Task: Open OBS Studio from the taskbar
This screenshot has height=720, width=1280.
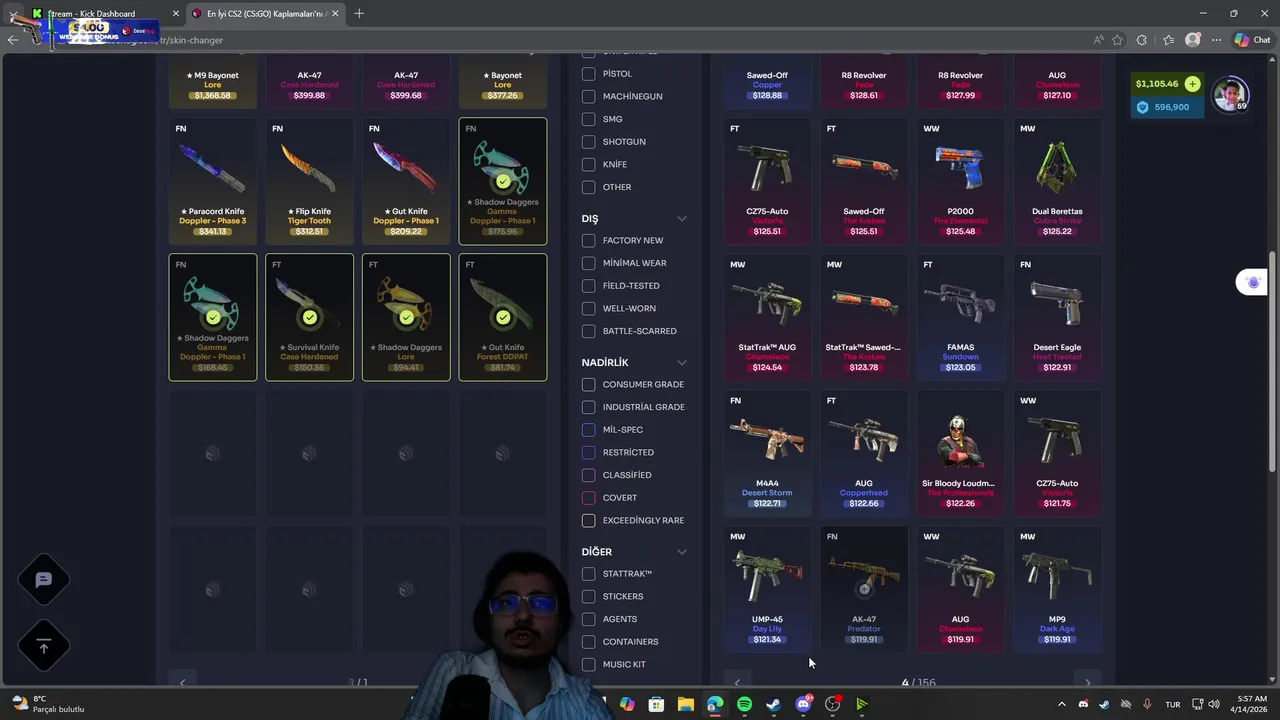Action: click(832, 704)
